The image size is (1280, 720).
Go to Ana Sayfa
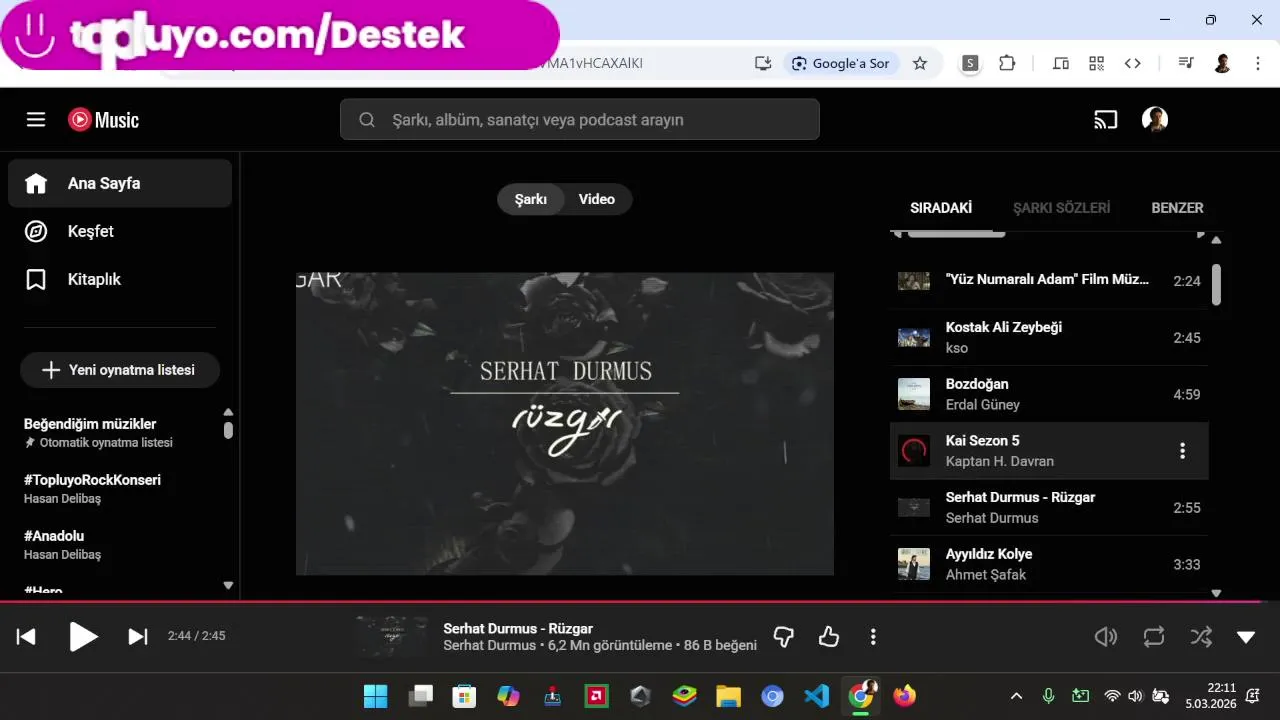point(120,183)
